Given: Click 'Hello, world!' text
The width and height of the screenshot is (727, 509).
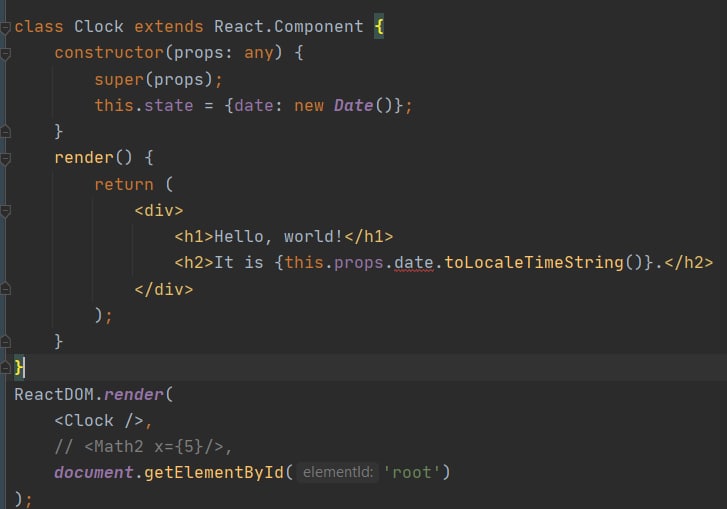Looking at the screenshot, I should click(x=278, y=236).
